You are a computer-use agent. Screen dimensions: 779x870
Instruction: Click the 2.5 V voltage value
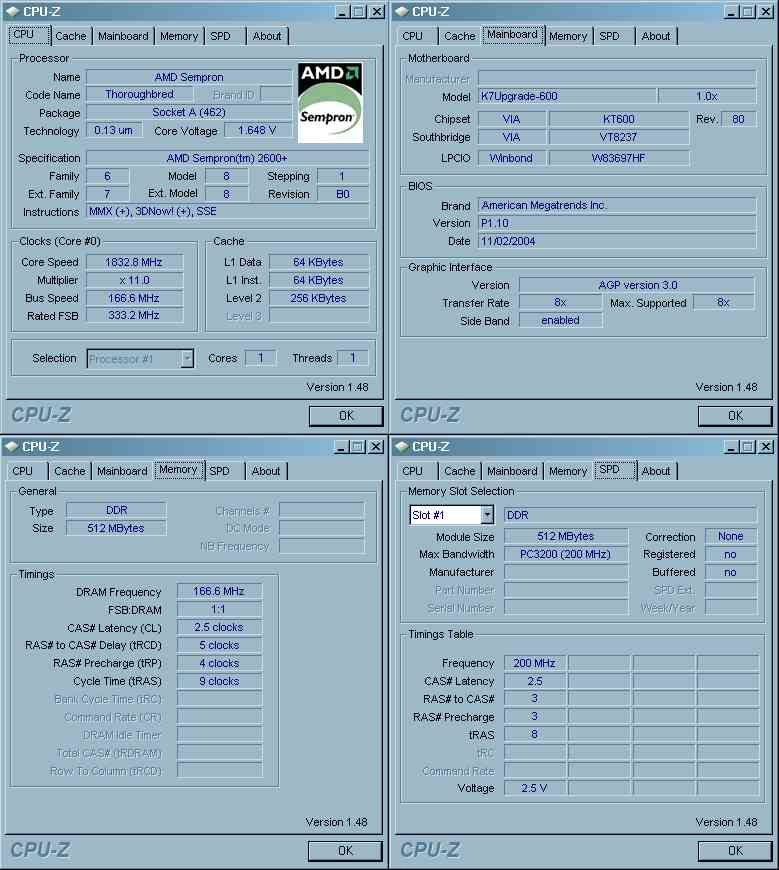click(x=534, y=788)
